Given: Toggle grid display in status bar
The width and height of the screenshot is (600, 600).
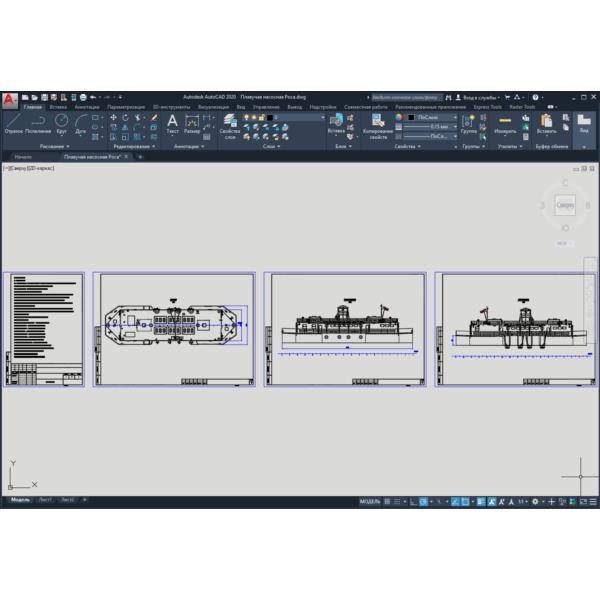Looking at the screenshot, I should 387,502.
